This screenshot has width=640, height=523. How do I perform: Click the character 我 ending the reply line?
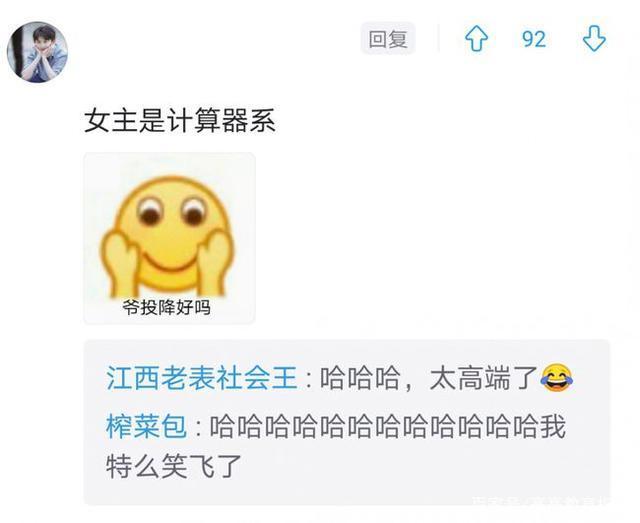tap(553, 427)
